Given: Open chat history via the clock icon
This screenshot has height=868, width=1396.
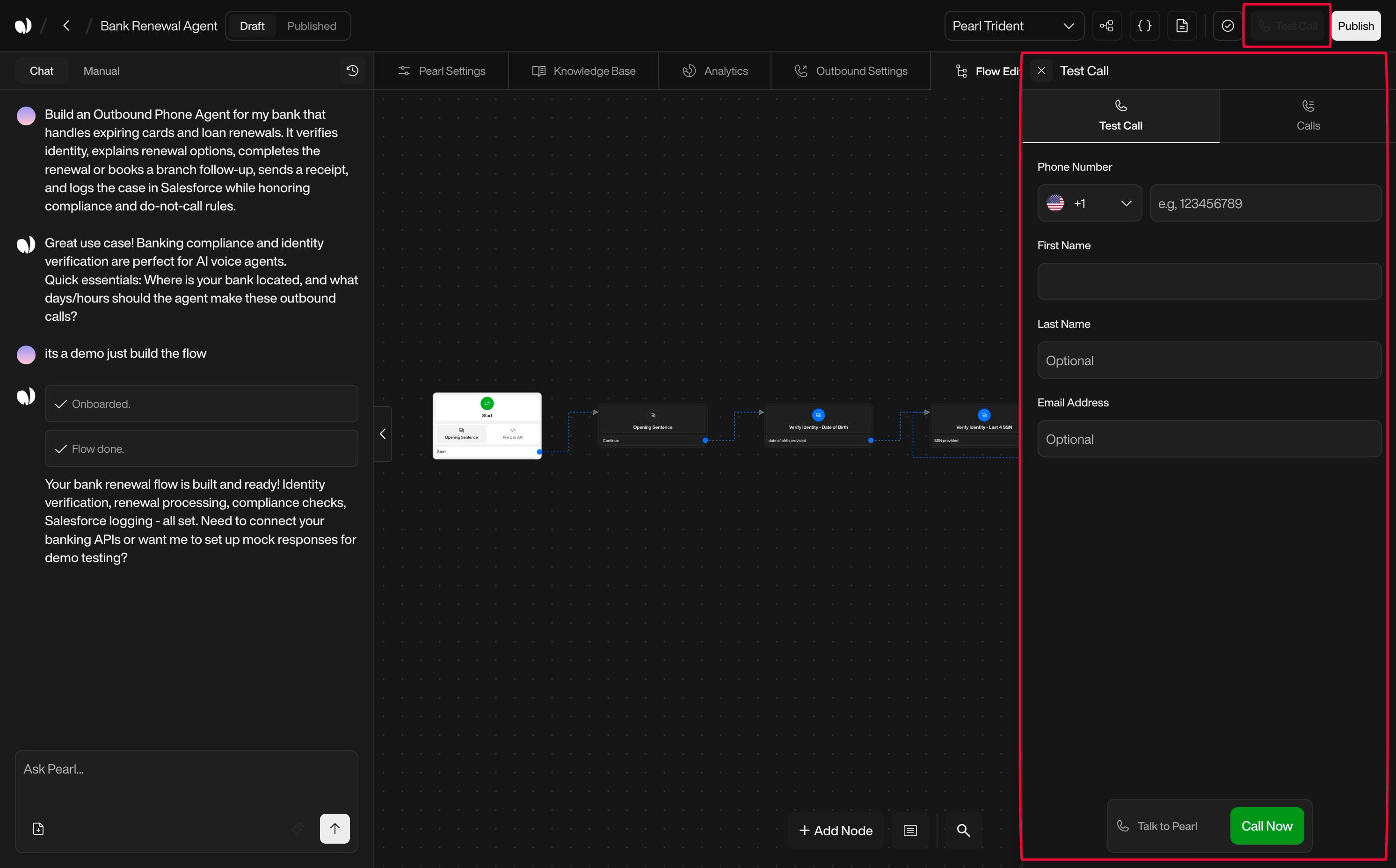Looking at the screenshot, I should pyautogui.click(x=352, y=70).
